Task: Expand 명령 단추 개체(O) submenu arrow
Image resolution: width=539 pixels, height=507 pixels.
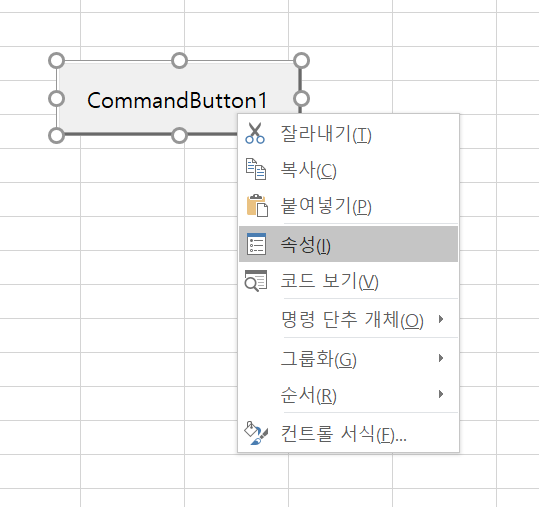Action: [441, 319]
